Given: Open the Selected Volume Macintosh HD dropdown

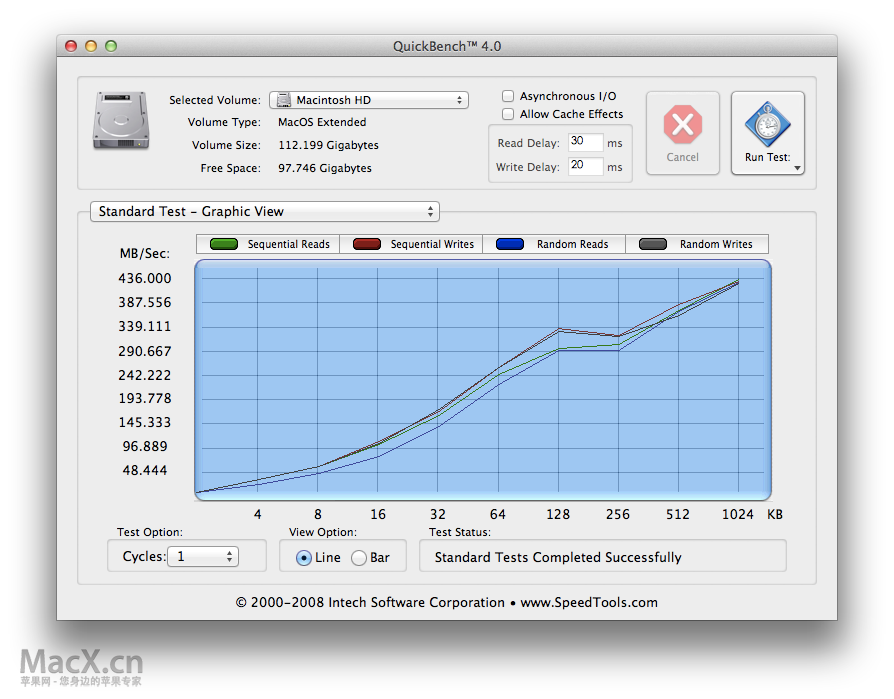Looking at the screenshot, I should coord(369,100).
